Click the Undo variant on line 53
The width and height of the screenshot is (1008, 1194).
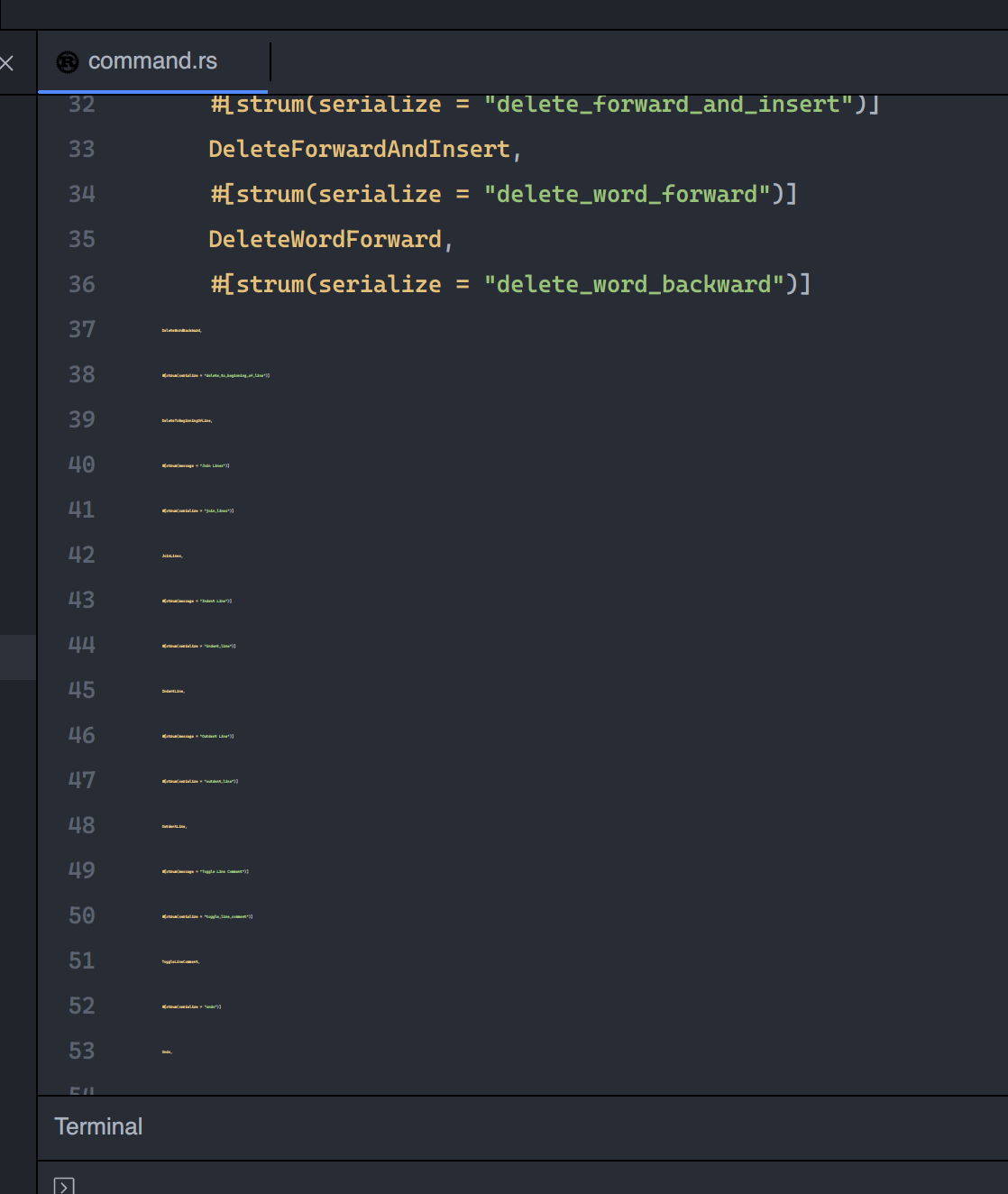166,1051
